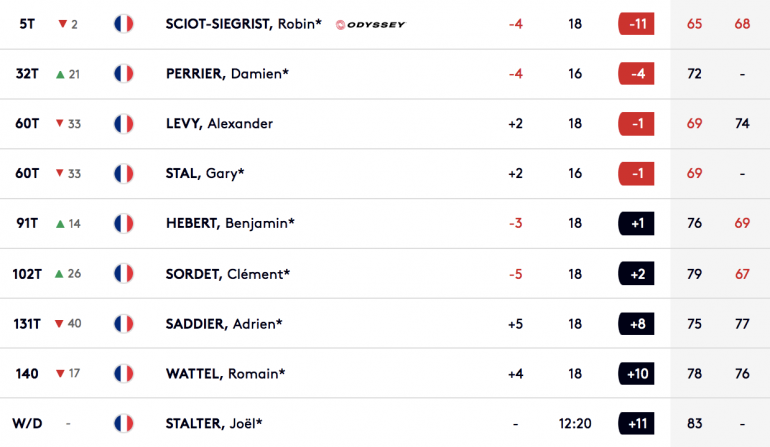The image size is (770, 447).
Task: Click round one score 83 for STALTER
Action: [x=694, y=423]
